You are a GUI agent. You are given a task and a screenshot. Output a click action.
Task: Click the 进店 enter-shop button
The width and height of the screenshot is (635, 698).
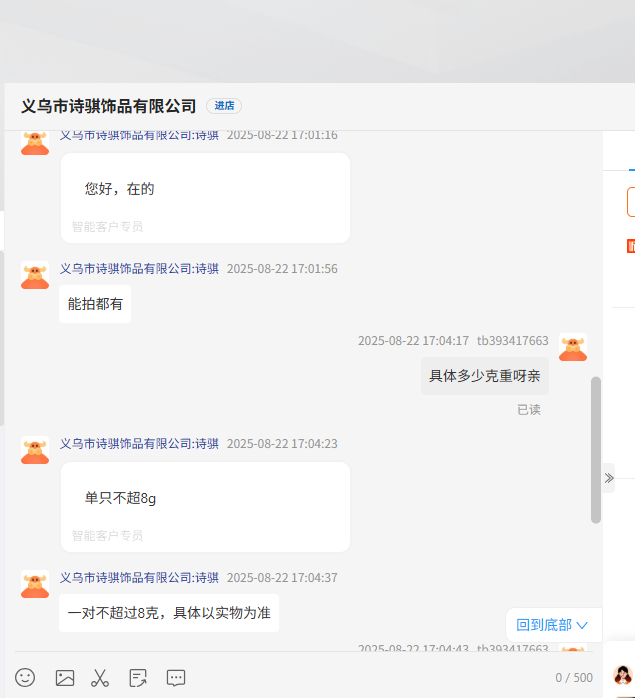tap(224, 106)
